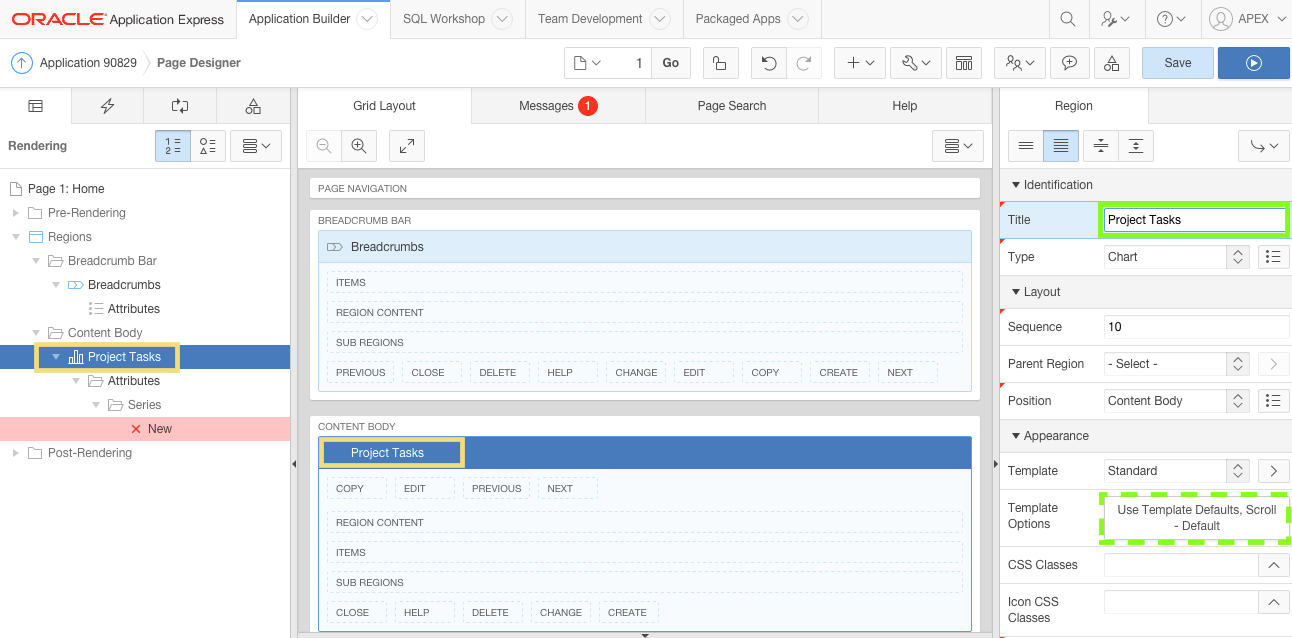The height and width of the screenshot is (638, 1292).
Task: Click the Undo arrow icon
Action: pyautogui.click(x=768, y=63)
